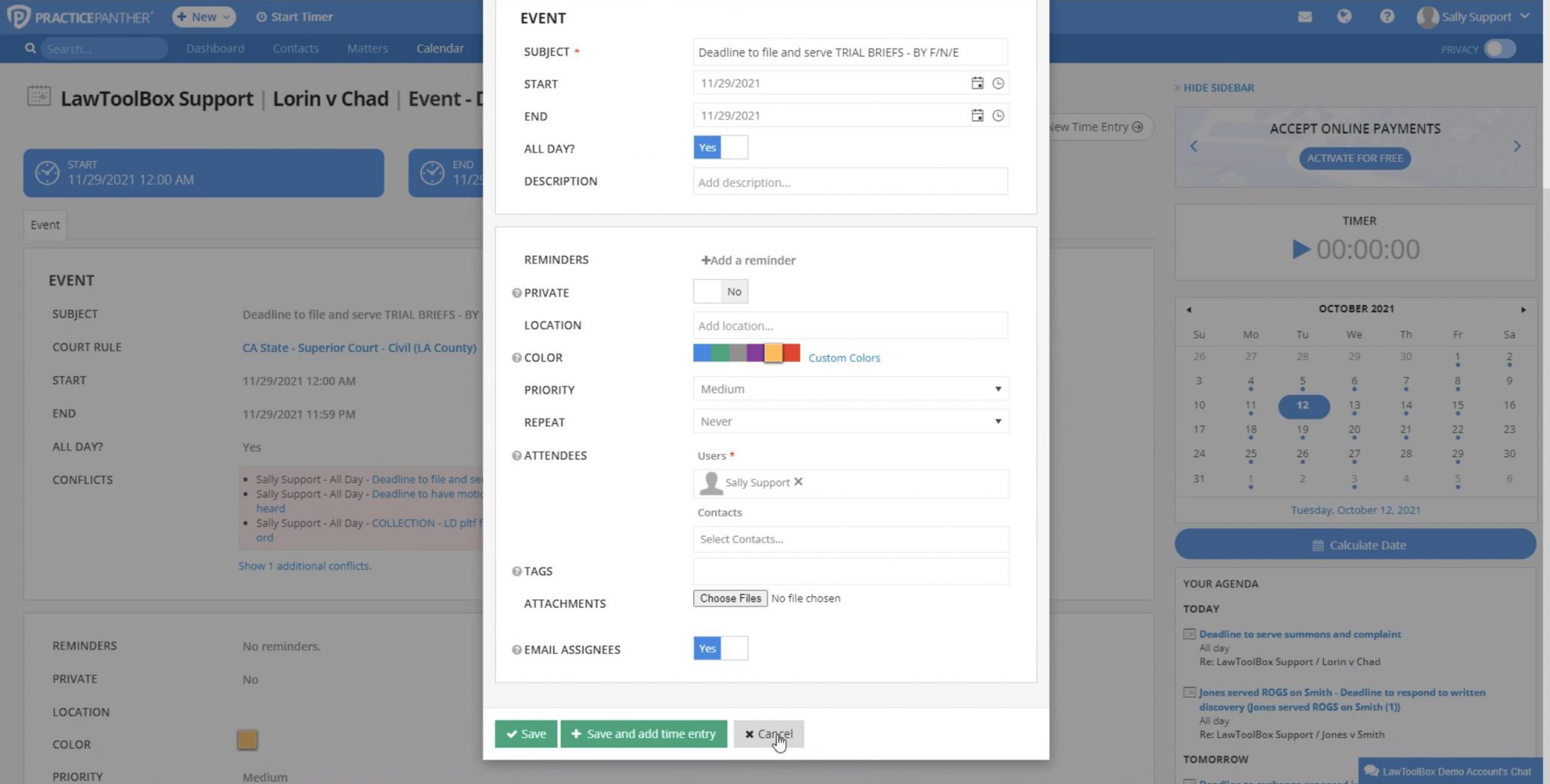Screen dimensions: 1550x784
Task: Click the Add description field
Action: coord(851,182)
